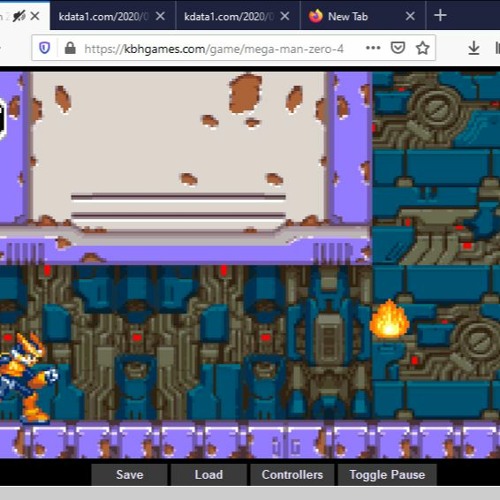Bookmark this page with the star icon
Viewport: 500px width, 500px height.
click(x=422, y=48)
